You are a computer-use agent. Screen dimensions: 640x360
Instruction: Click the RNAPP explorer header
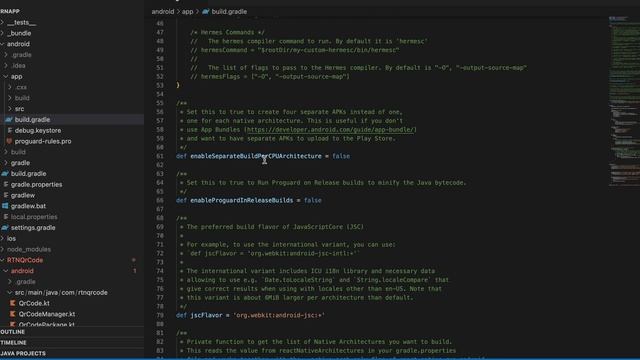[10, 11]
